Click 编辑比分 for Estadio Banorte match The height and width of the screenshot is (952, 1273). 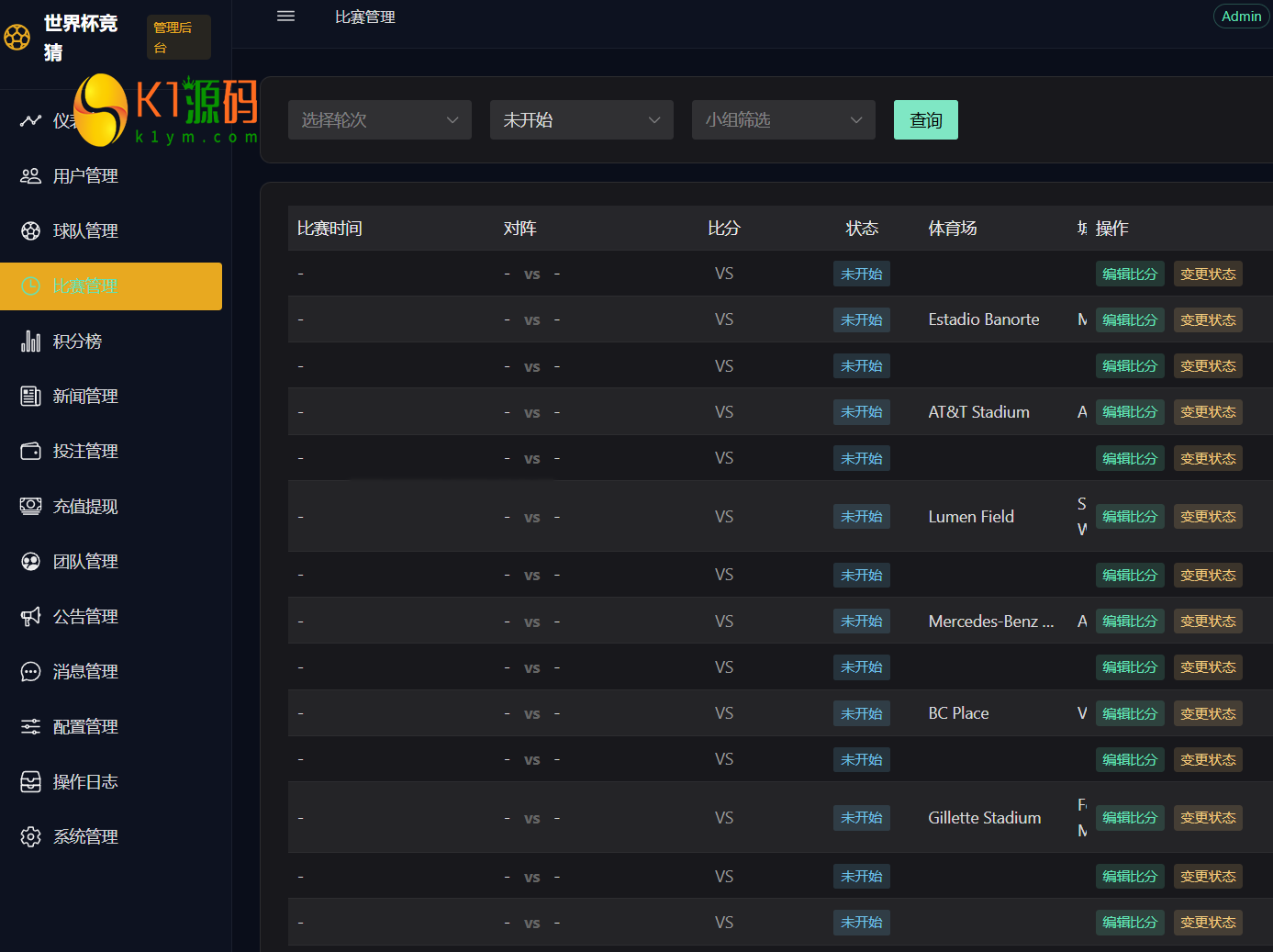click(1130, 320)
